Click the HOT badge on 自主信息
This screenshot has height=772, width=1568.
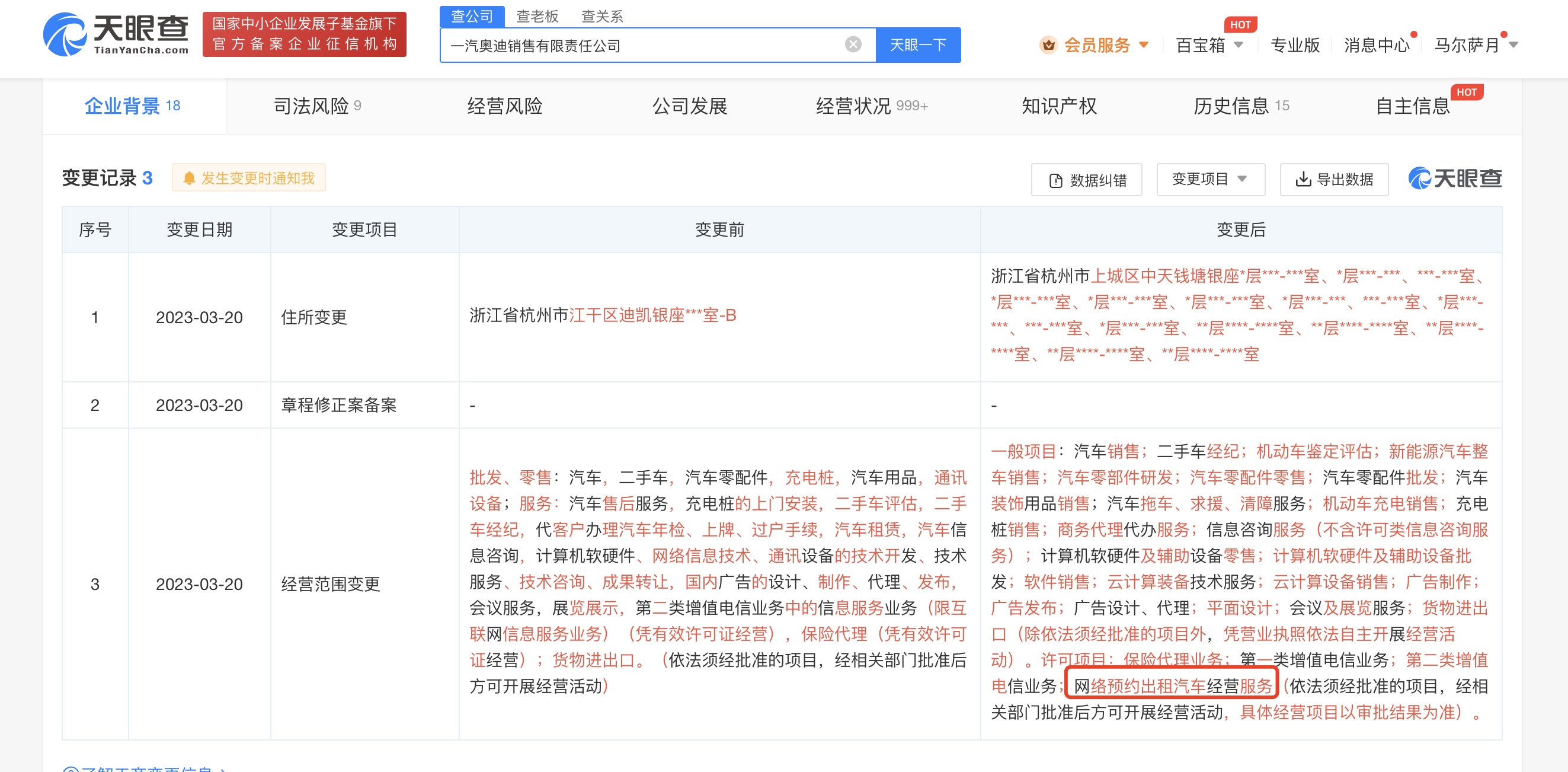pos(1466,92)
